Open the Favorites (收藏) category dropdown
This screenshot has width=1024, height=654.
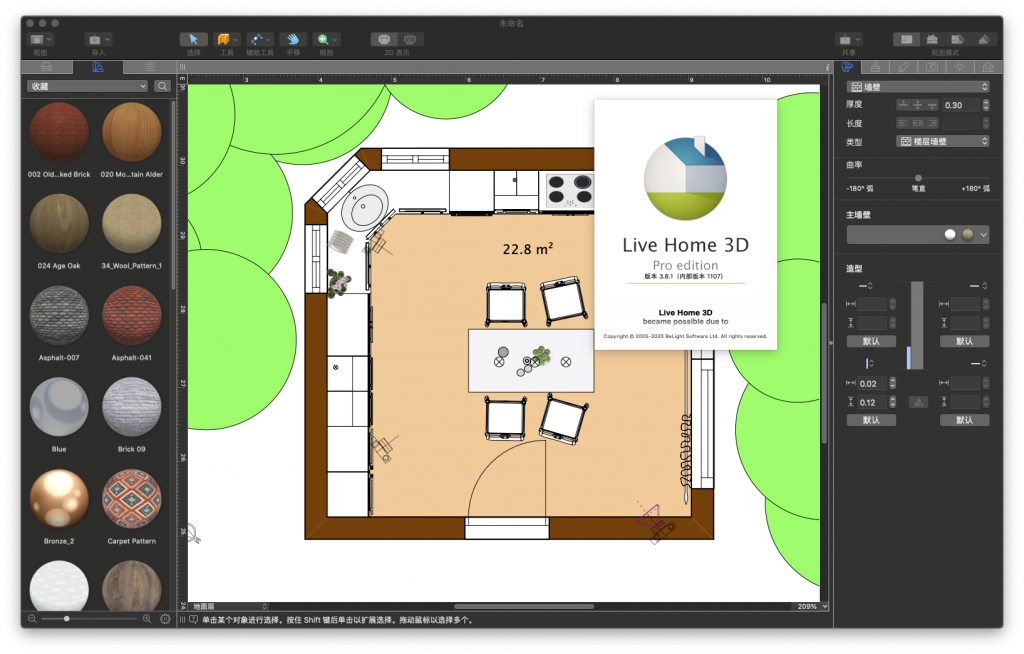click(88, 86)
